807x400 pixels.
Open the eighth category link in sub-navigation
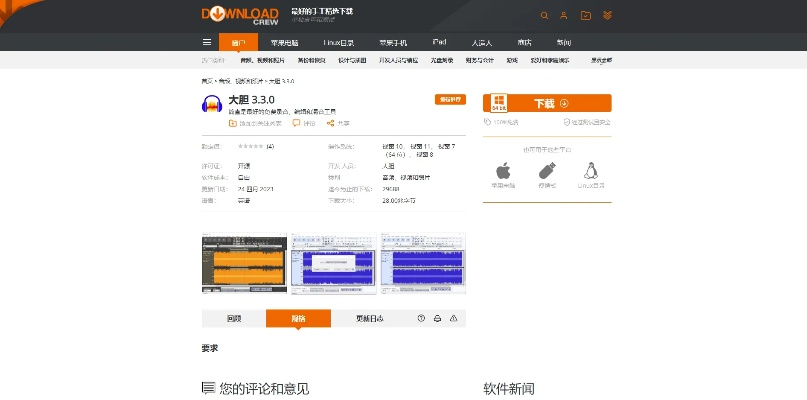click(x=550, y=60)
